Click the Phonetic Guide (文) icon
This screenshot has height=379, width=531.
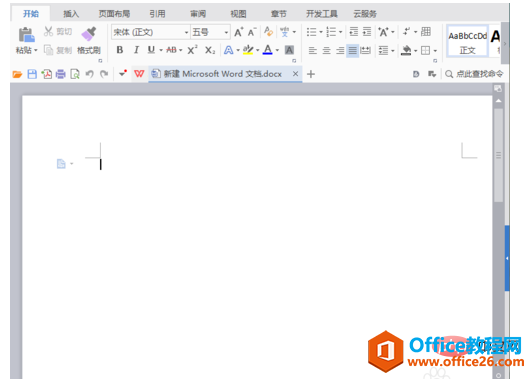click(284, 32)
